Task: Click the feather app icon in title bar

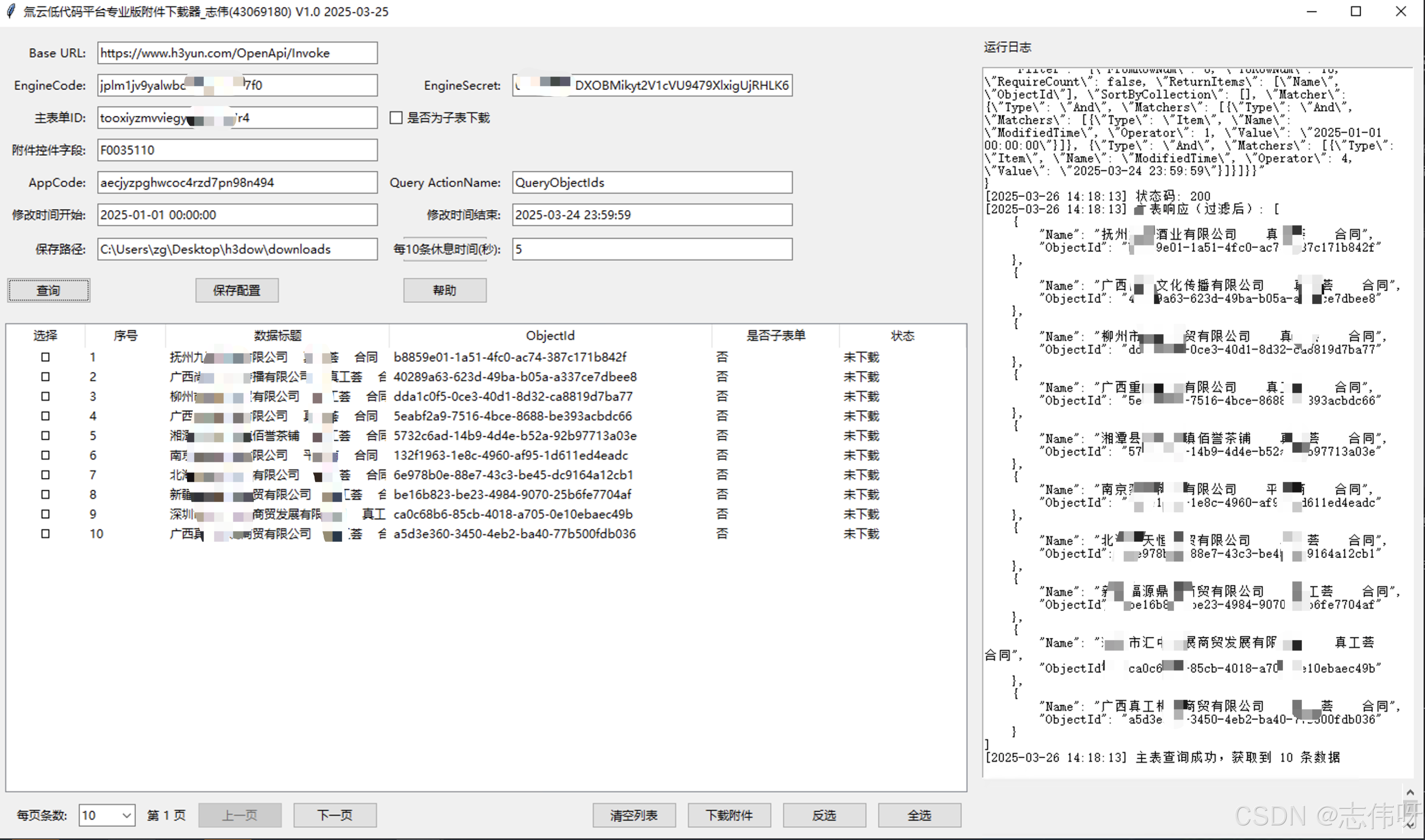Action: point(10,11)
